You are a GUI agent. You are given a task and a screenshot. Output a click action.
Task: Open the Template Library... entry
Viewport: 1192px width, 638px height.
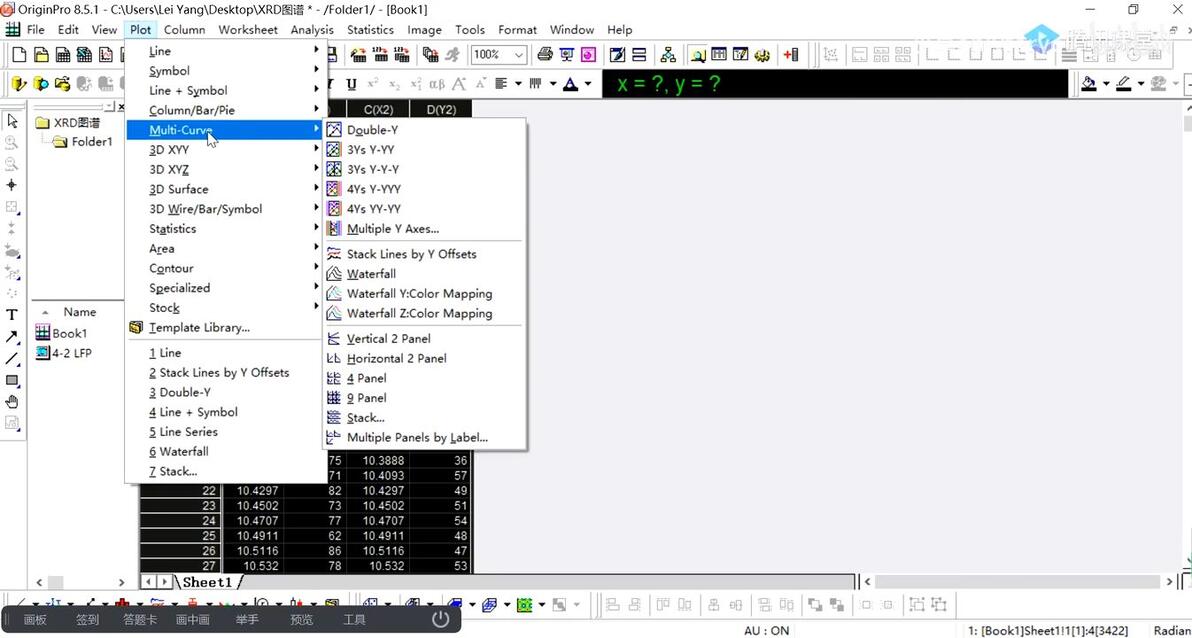pos(227,328)
